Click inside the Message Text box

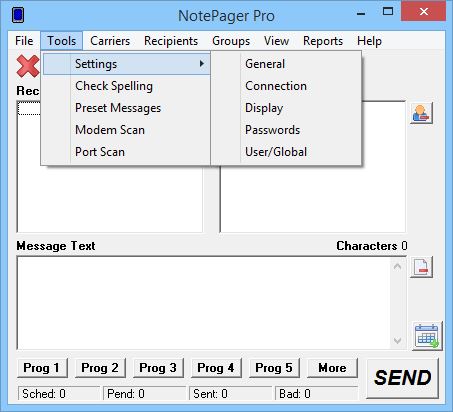(x=203, y=303)
